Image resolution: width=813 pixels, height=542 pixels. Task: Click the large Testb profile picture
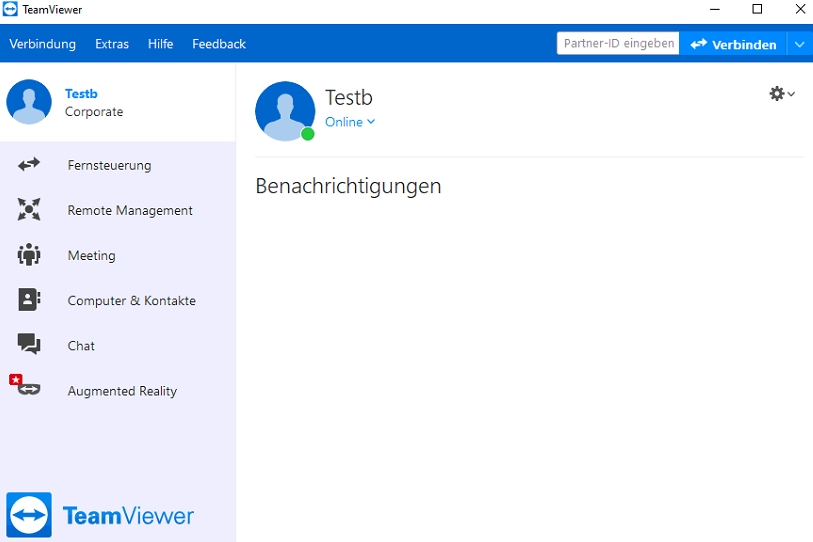pos(285,111)
